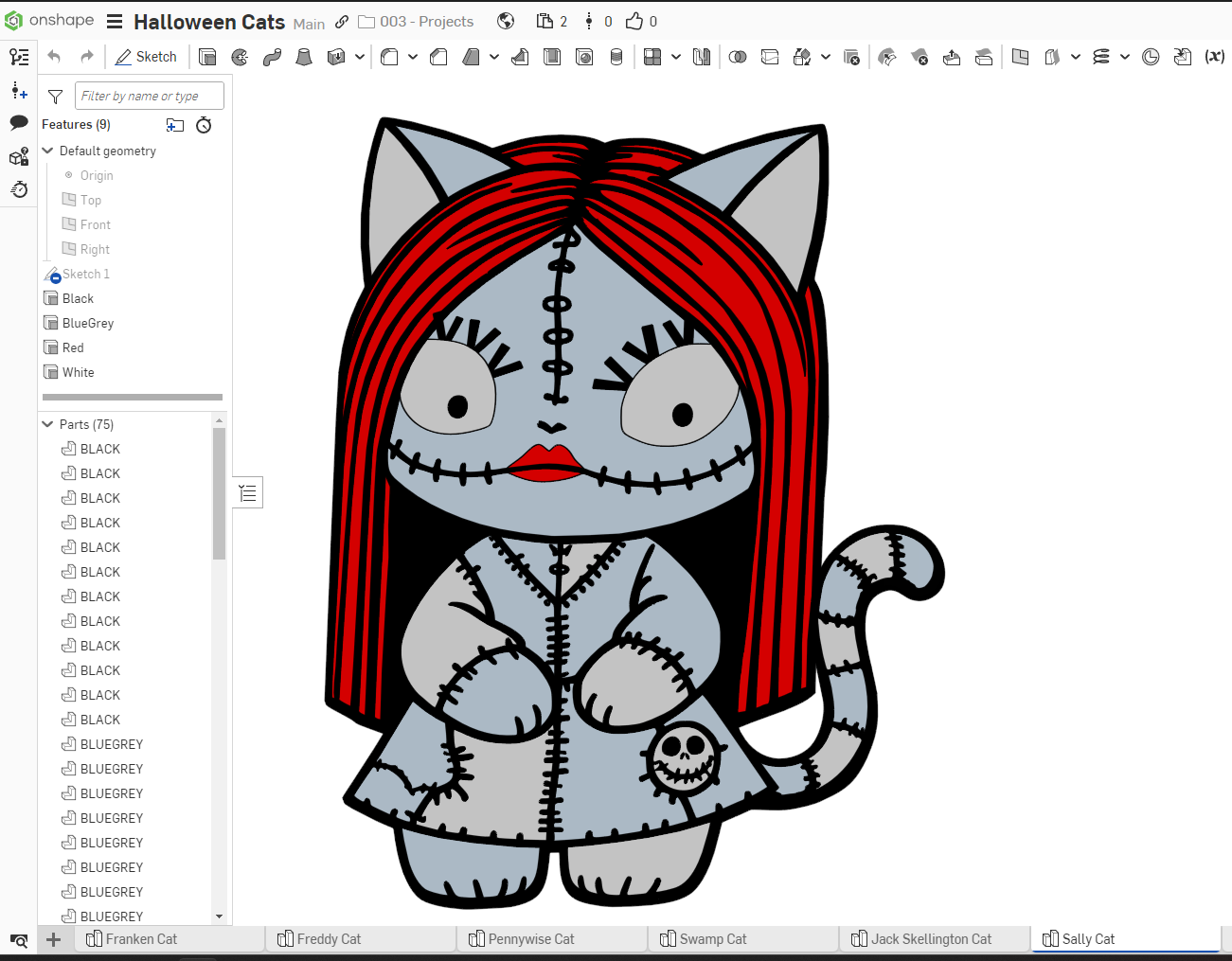1232x961 pixels.
Task: Select the External thread tool
Action: pyautogui.click(x=616, y=57)
